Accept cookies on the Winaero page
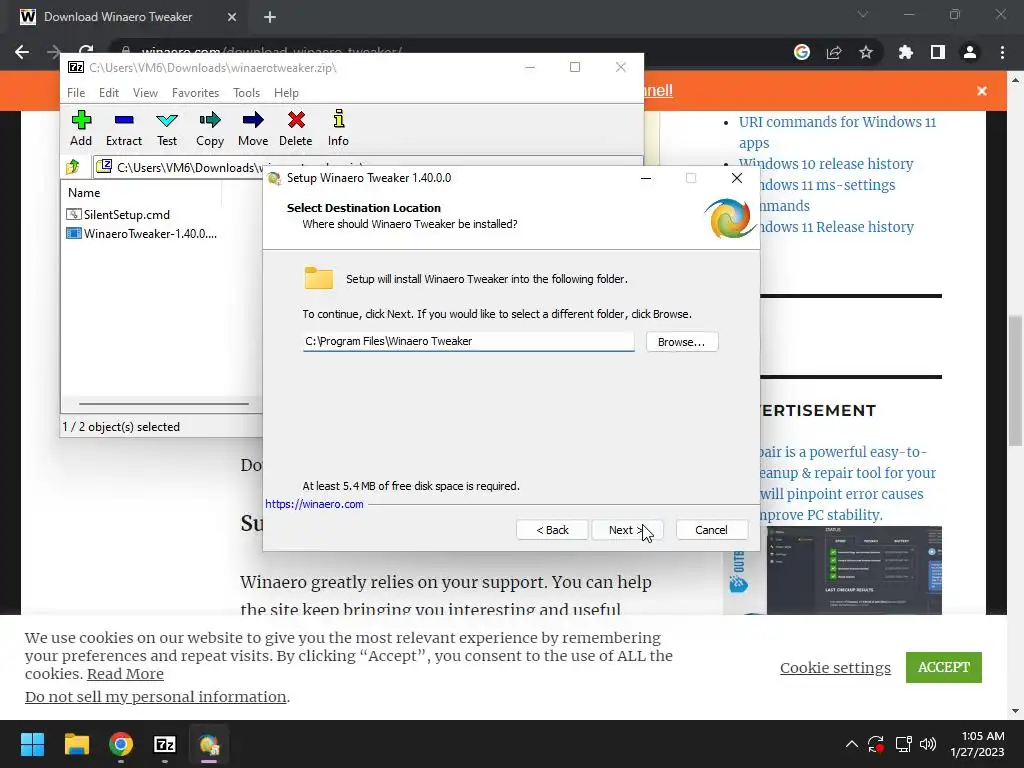This screenshot has height=768, width=1024. pos(944,667)
